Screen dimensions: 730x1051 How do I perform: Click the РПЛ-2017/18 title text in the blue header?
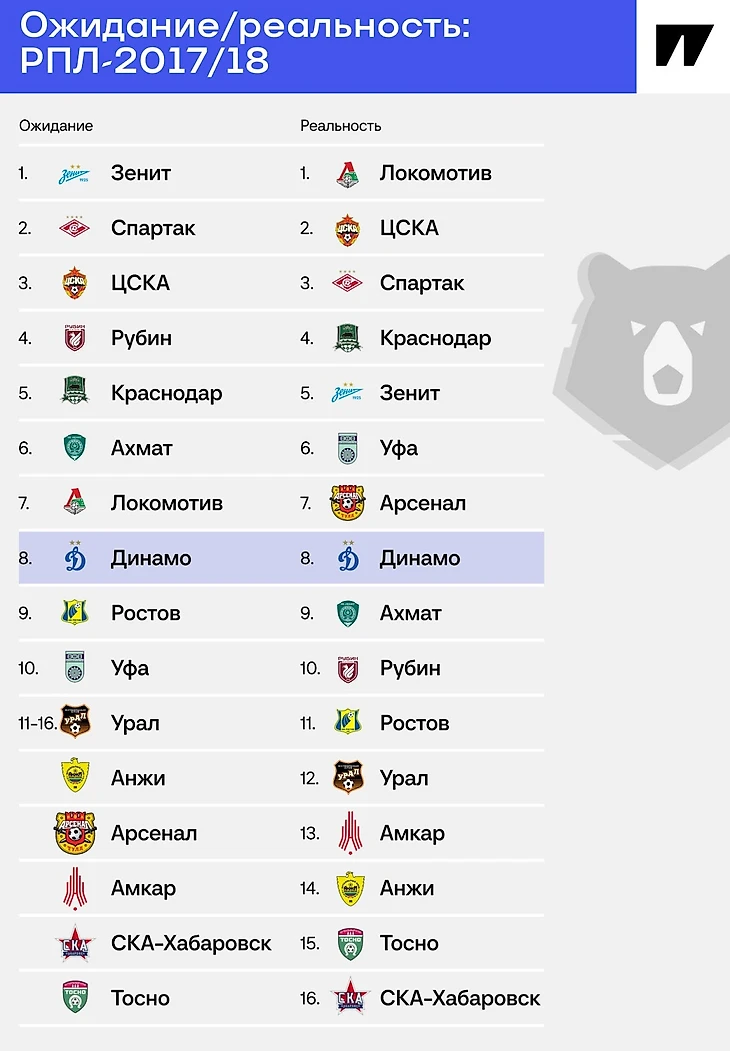point(145,61)
